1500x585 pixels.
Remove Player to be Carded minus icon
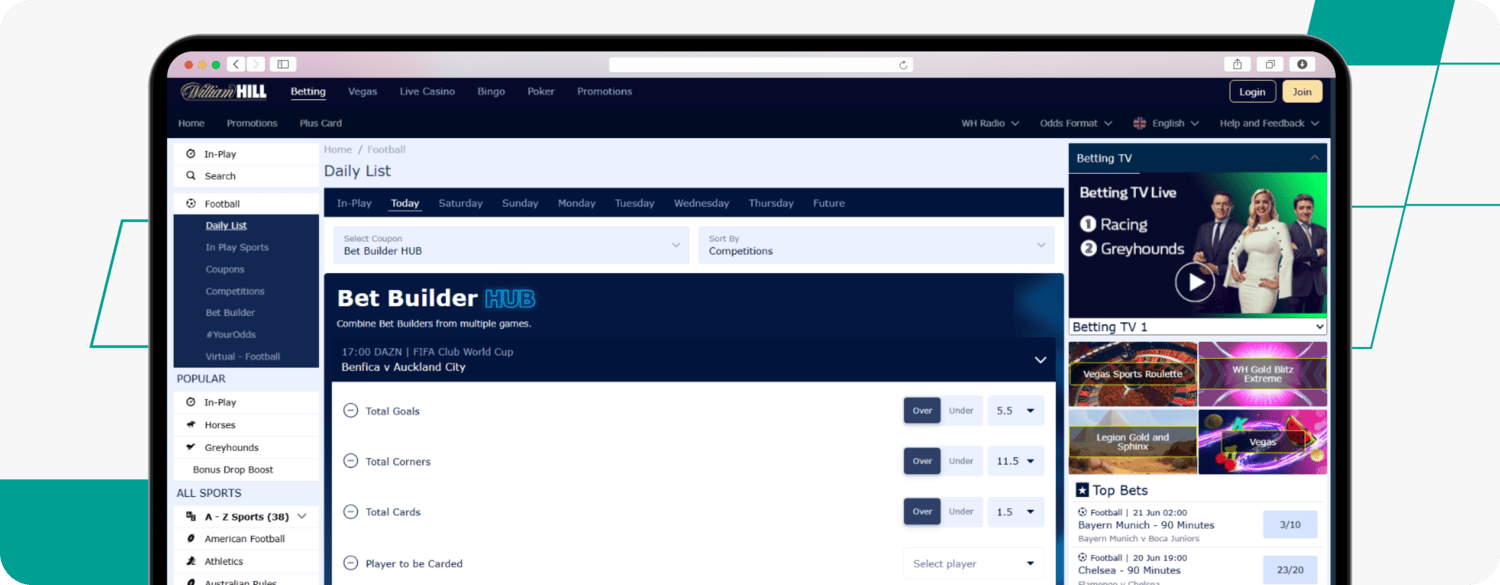click(351, 563)
